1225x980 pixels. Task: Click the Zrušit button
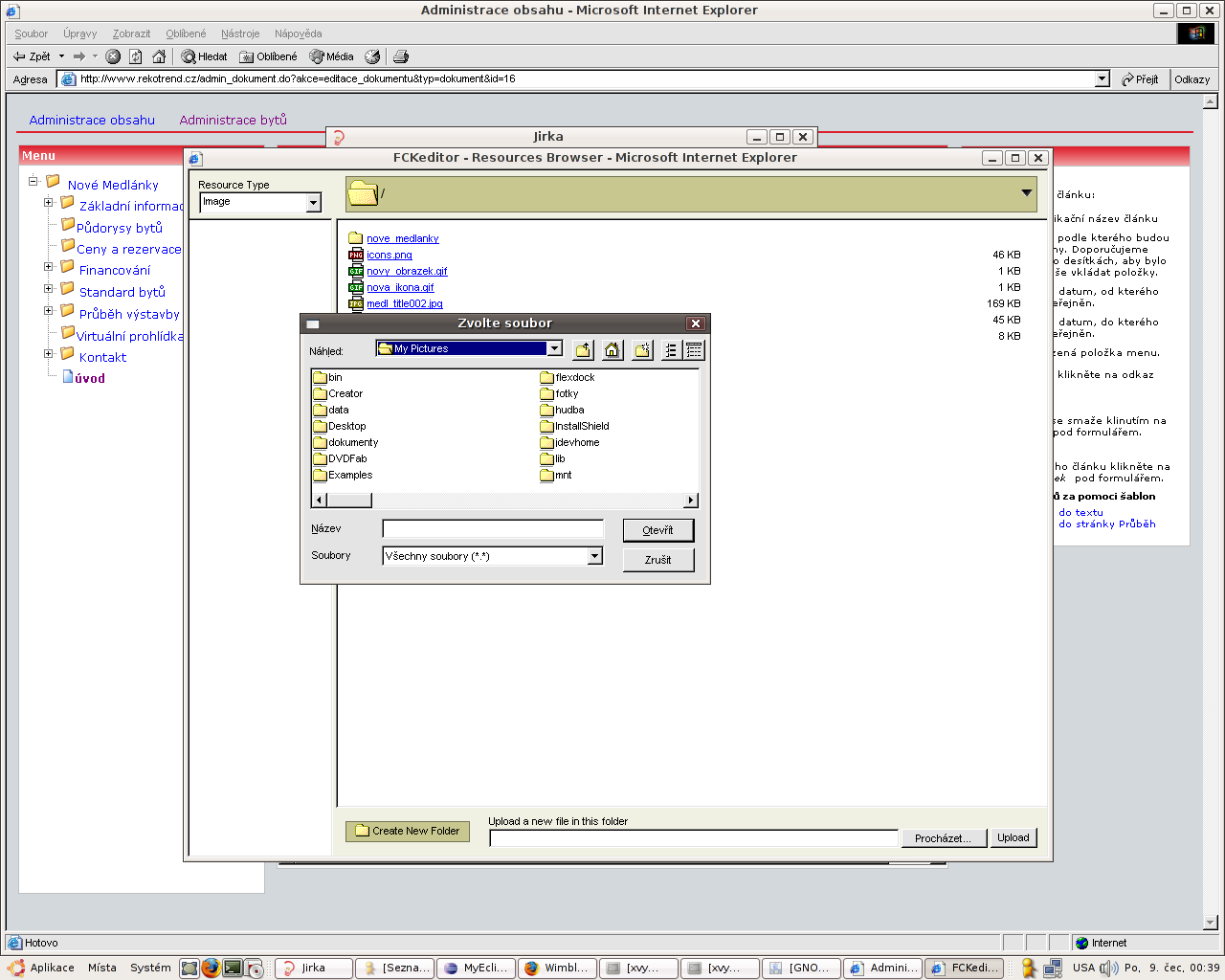coord(657,560)
